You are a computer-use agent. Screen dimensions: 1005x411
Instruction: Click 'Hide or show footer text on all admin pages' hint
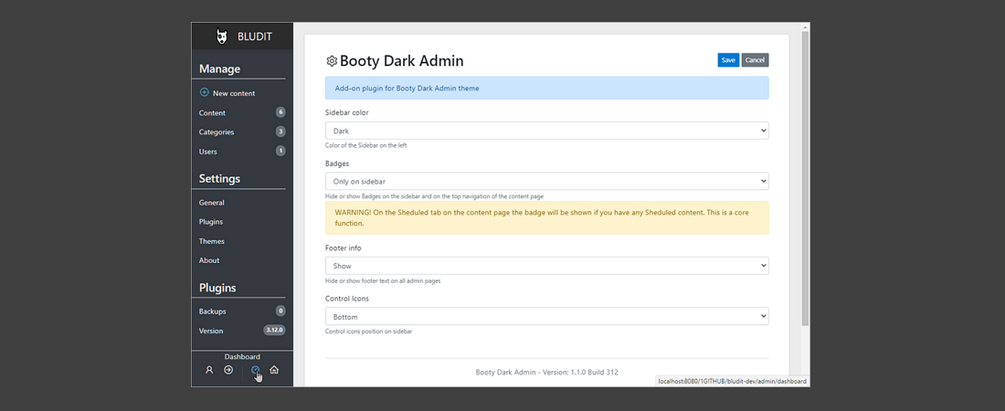tap(383, 281)
